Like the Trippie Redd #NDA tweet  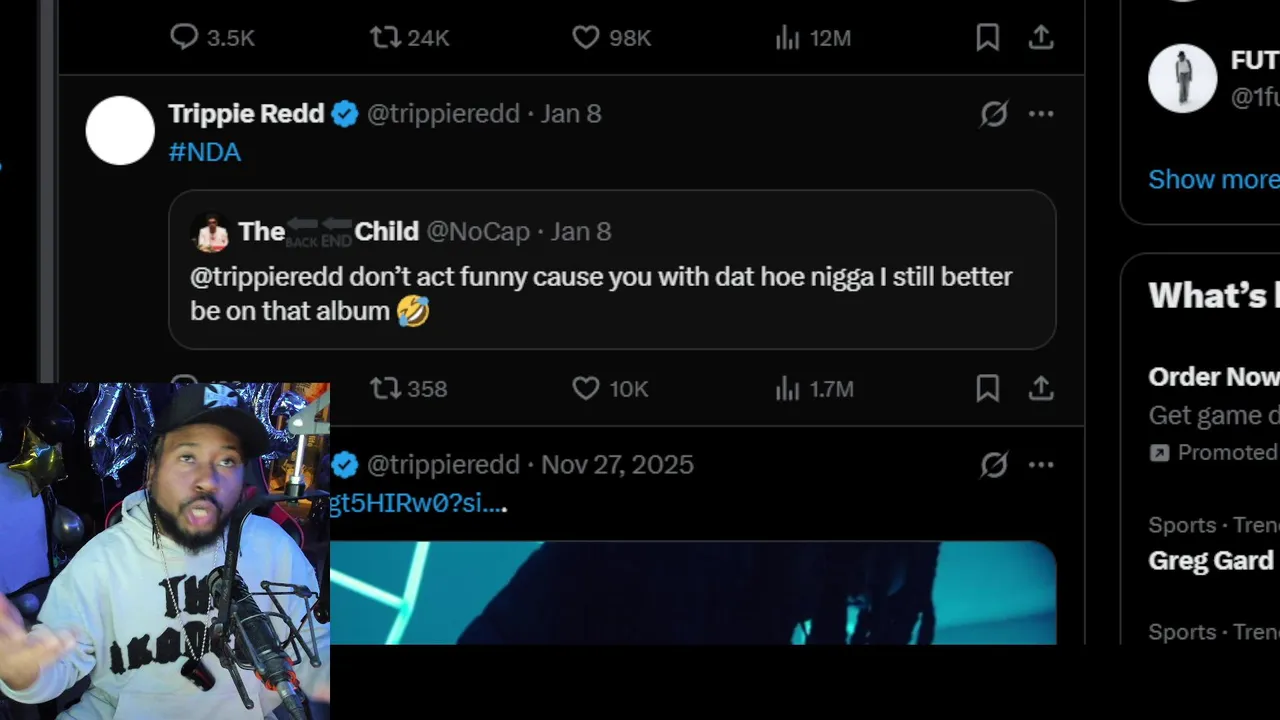(586, 388)
